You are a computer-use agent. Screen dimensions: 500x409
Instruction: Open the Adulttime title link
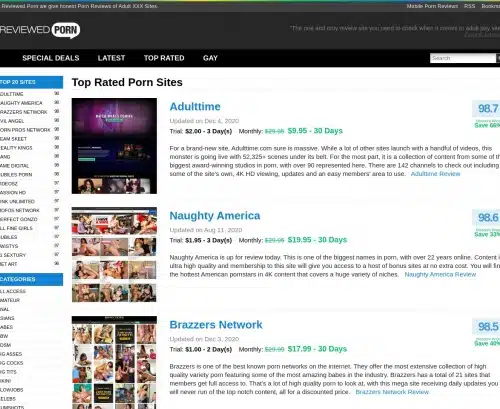(x=195, y=107)
